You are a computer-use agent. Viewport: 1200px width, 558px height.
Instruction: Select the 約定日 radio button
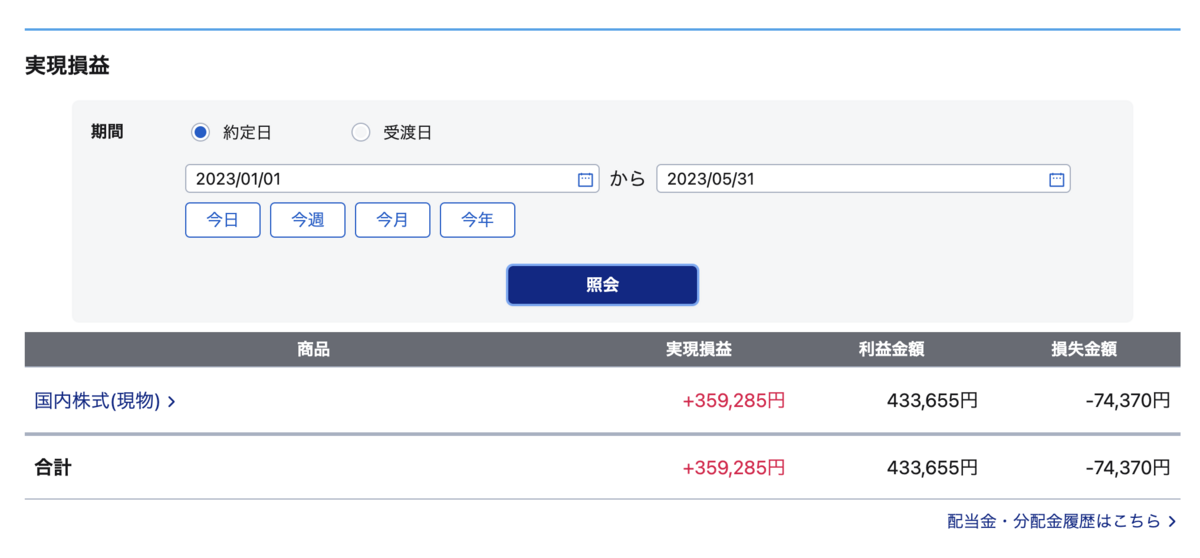[200, 132]
